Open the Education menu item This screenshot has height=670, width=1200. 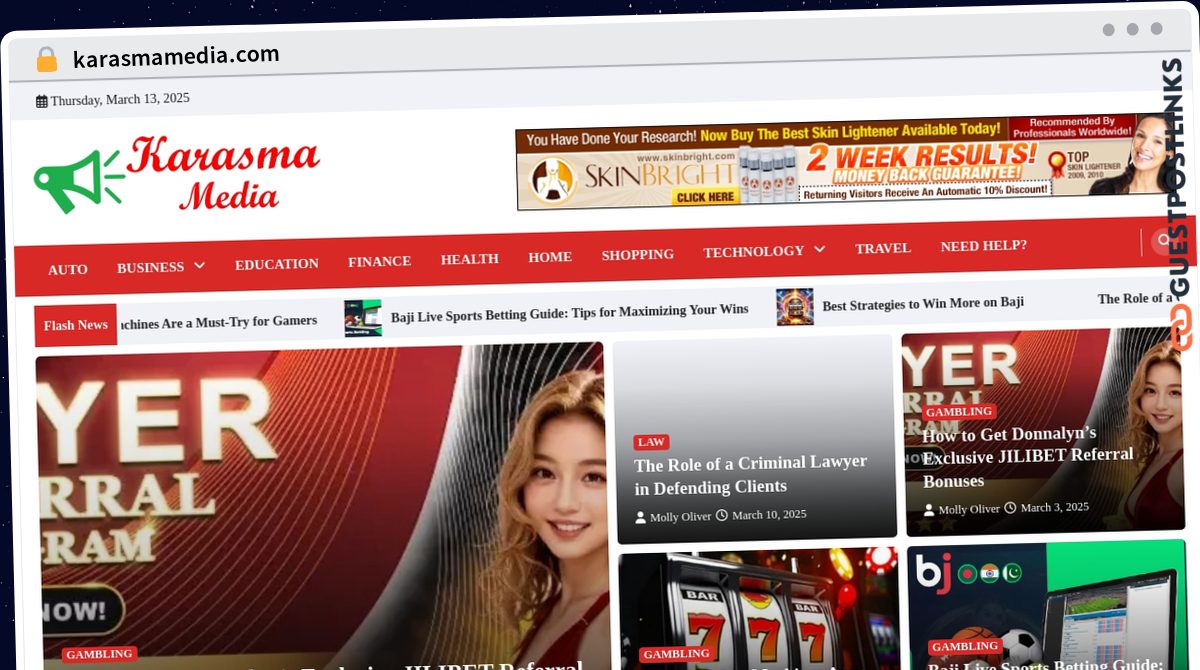pos(277,264)
